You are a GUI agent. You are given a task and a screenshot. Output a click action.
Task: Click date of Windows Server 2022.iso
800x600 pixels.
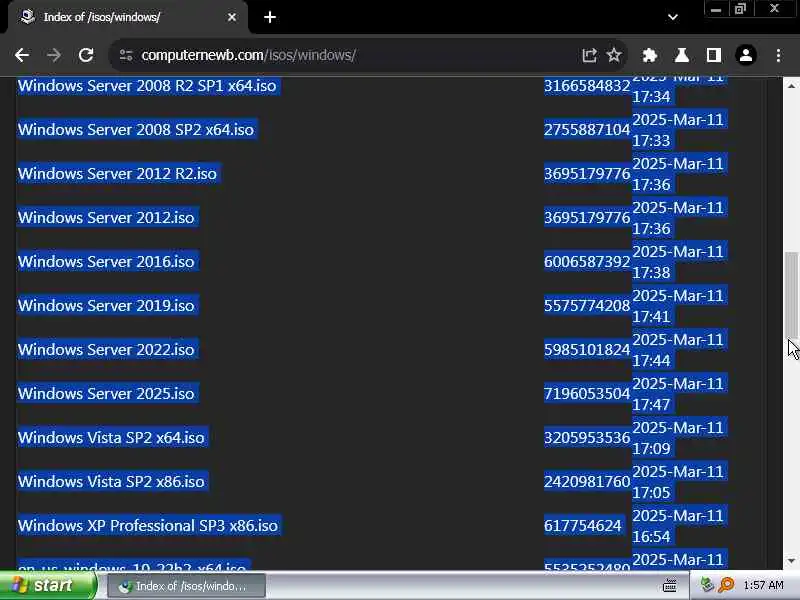(x=678, y=350)
